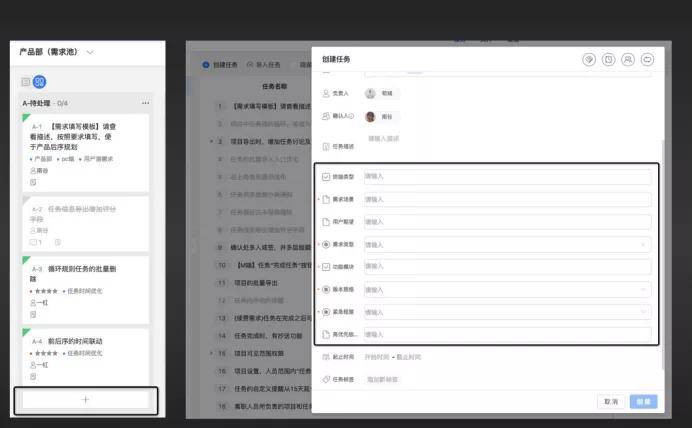This screenshot has width=692, height=428.
Task: Click the dialog's vertical scrollbar
Action: pyautogui.click(x=662, y=255)
